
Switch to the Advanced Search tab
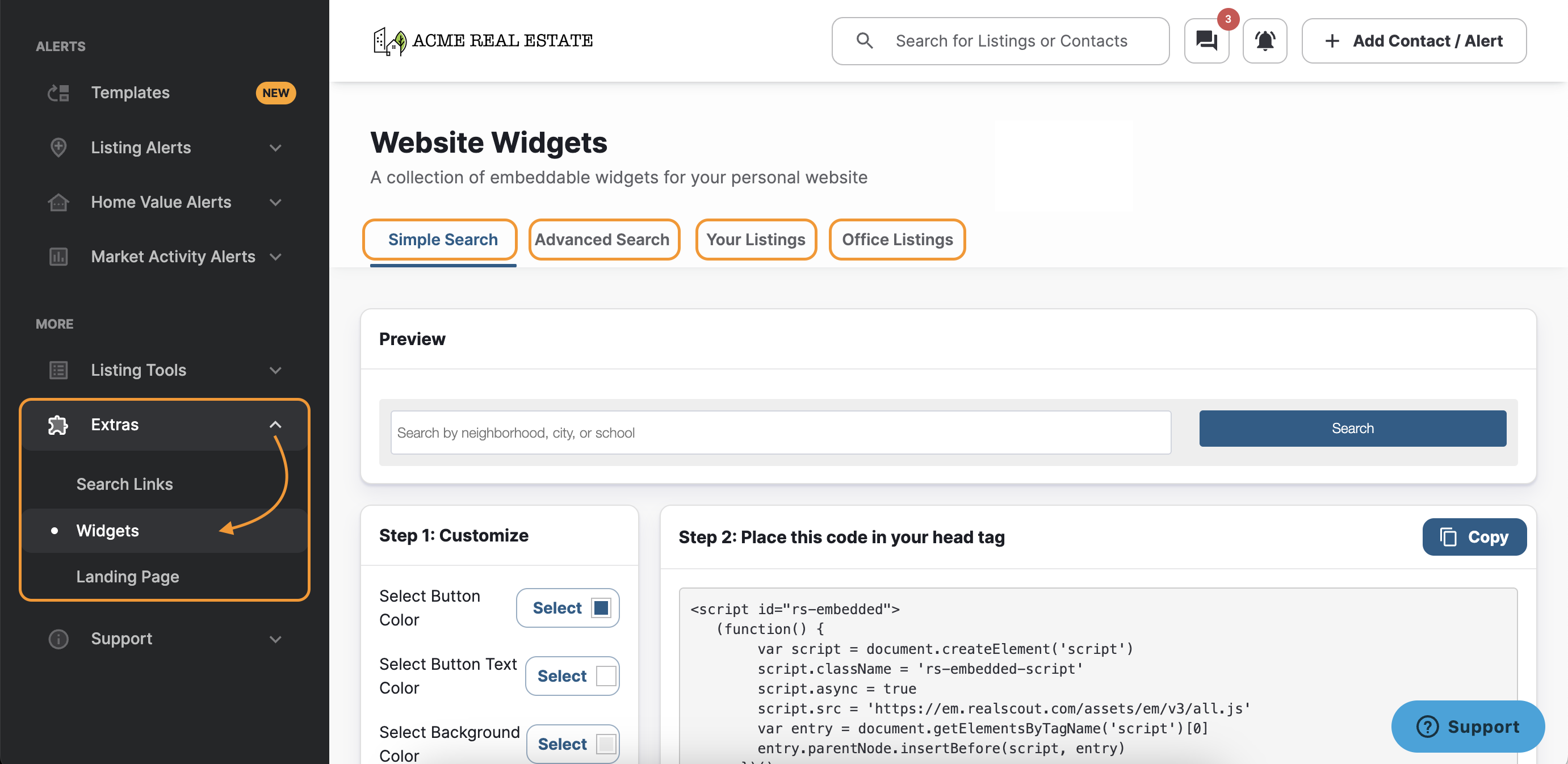point(601,240)
